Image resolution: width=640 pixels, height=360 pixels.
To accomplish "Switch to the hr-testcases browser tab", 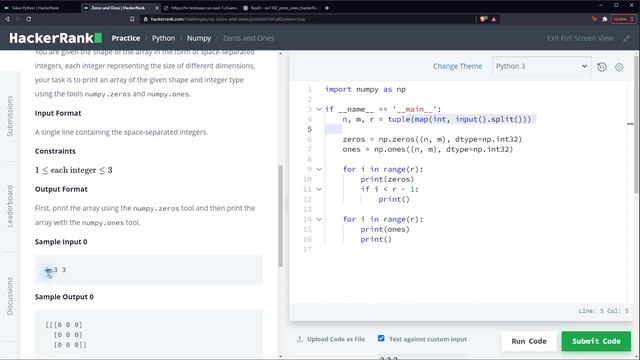I will coord(200,8).
